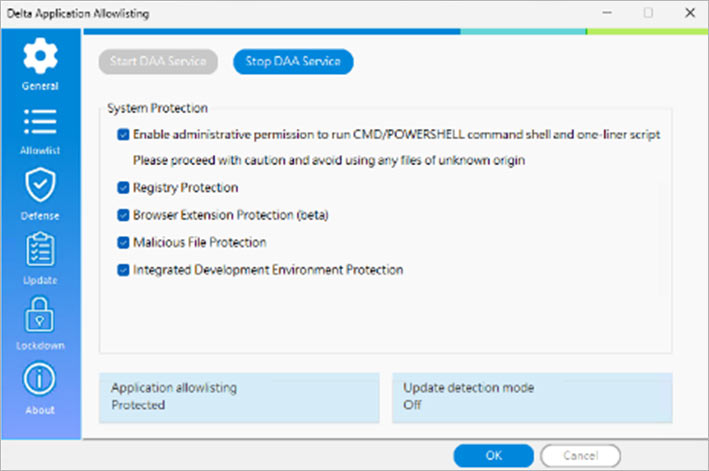Click the Start DAA Service button
The height and width of the screenshot is (471, 709).
(159, 62)
